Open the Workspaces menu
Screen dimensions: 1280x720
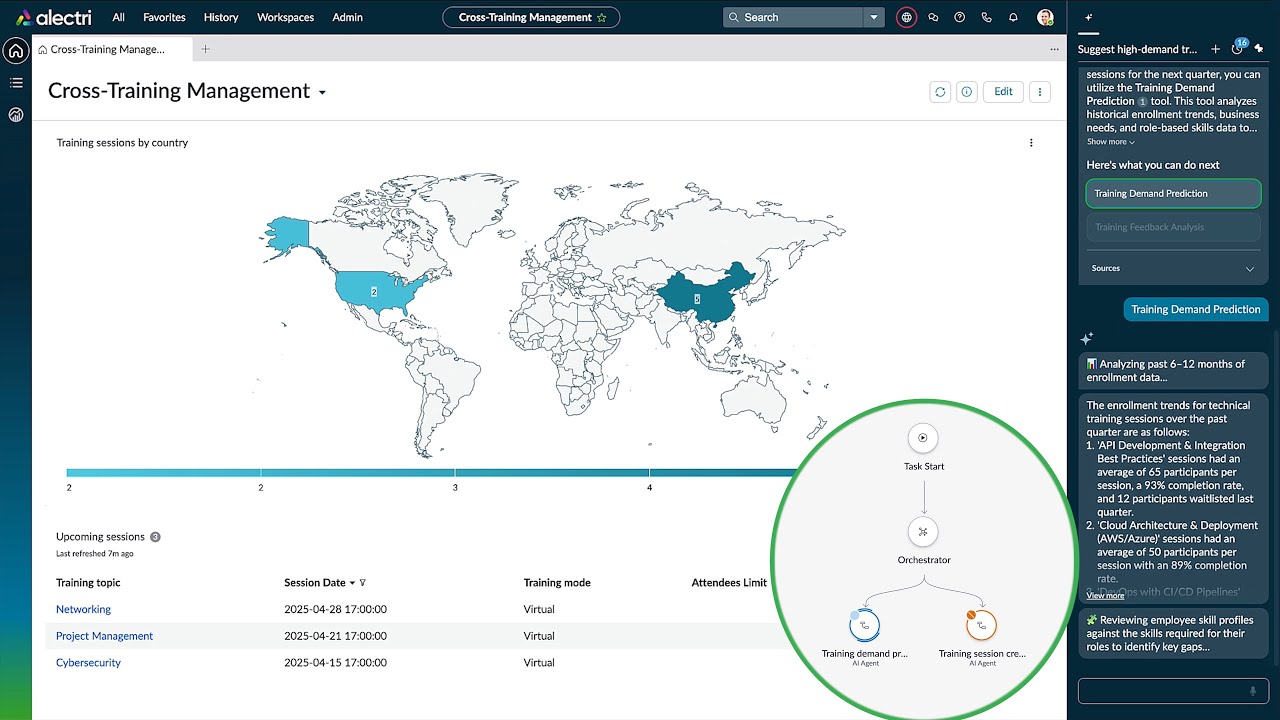285,17
